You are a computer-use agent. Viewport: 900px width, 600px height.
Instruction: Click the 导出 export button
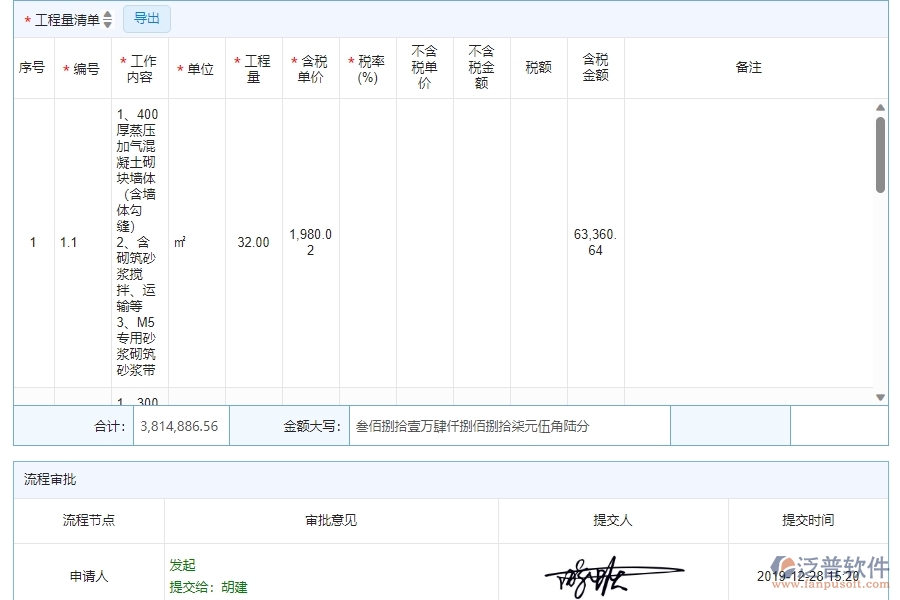pos(145,18)
